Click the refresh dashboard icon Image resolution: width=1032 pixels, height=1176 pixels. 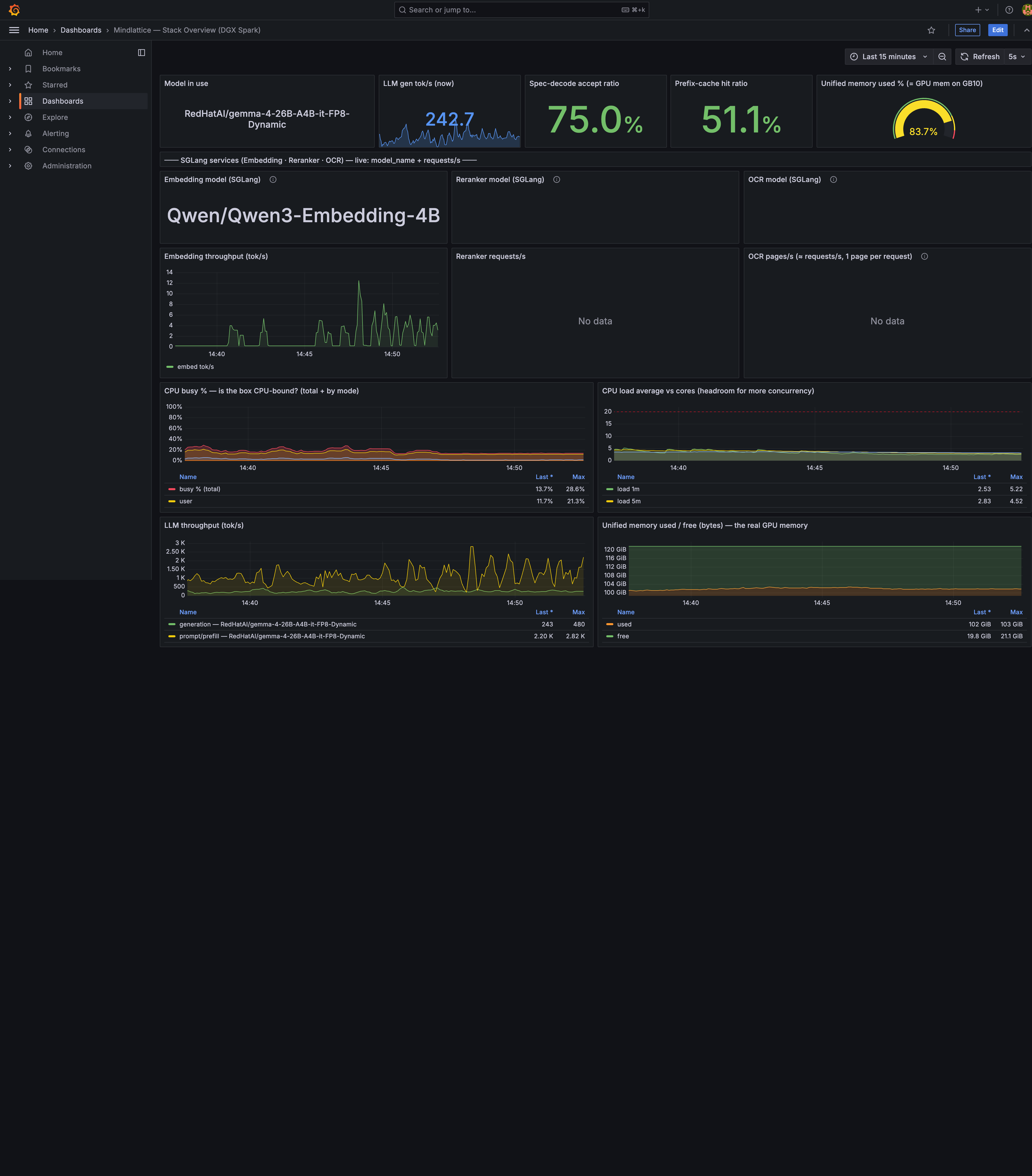pos(965,56)
